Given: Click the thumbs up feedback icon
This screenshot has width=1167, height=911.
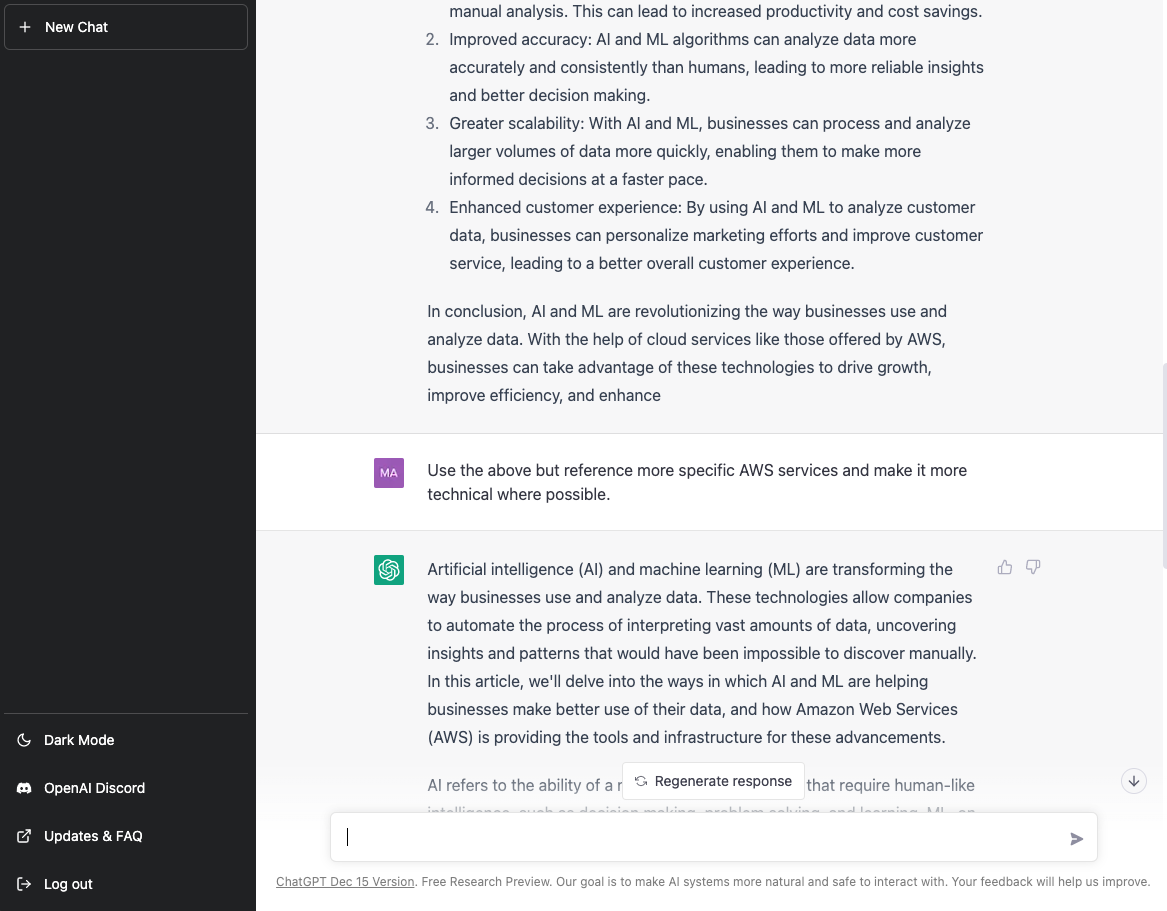Looking at the screenshot, I should pyautogui.click(x=1005, y=568).
